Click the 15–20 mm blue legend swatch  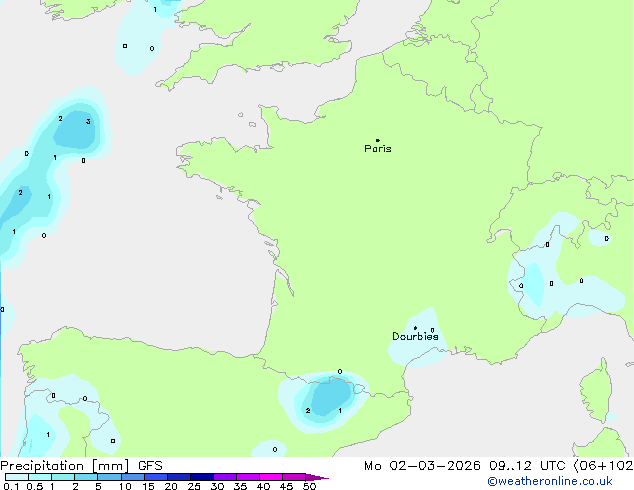[x=155, y=477]
